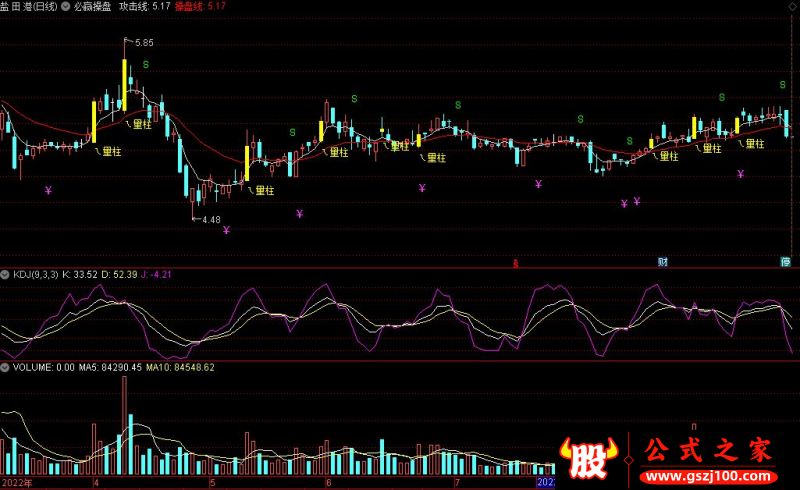Click the 攻击线: 5.17 value label
The image size is (800, 490).
pos(144,7)
